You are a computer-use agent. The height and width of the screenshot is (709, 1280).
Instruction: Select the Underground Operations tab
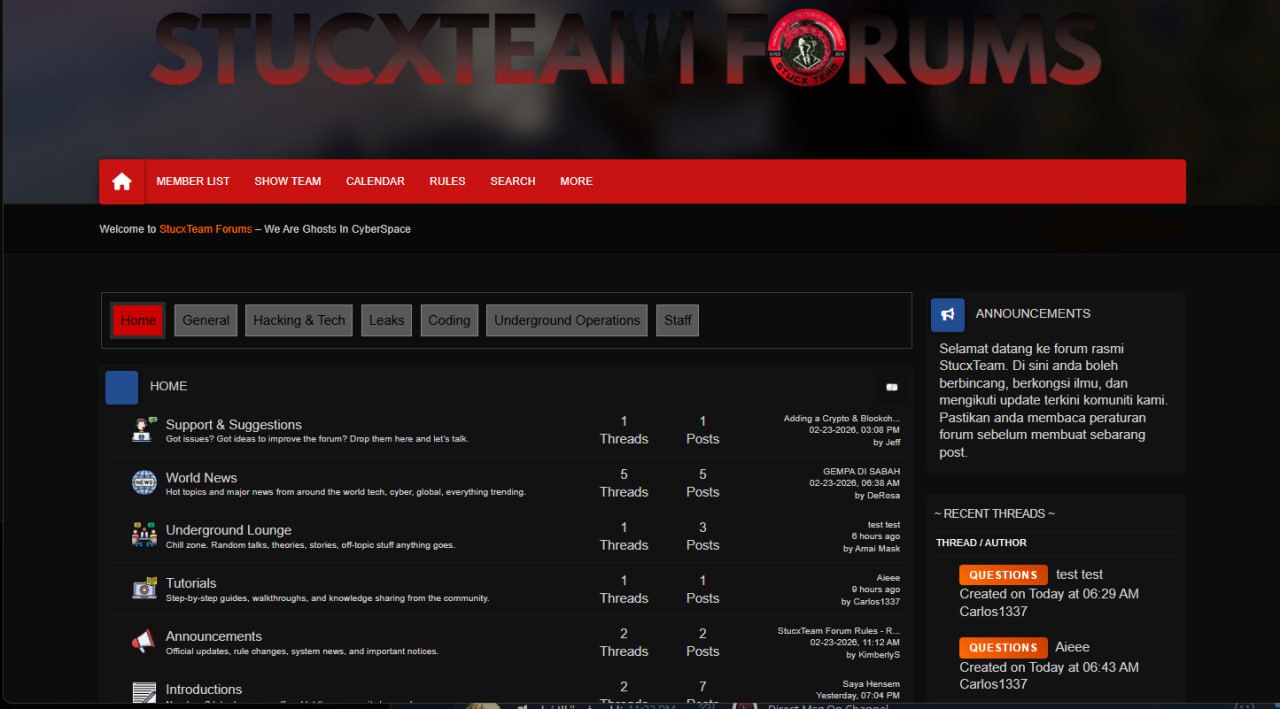(566, 320)
